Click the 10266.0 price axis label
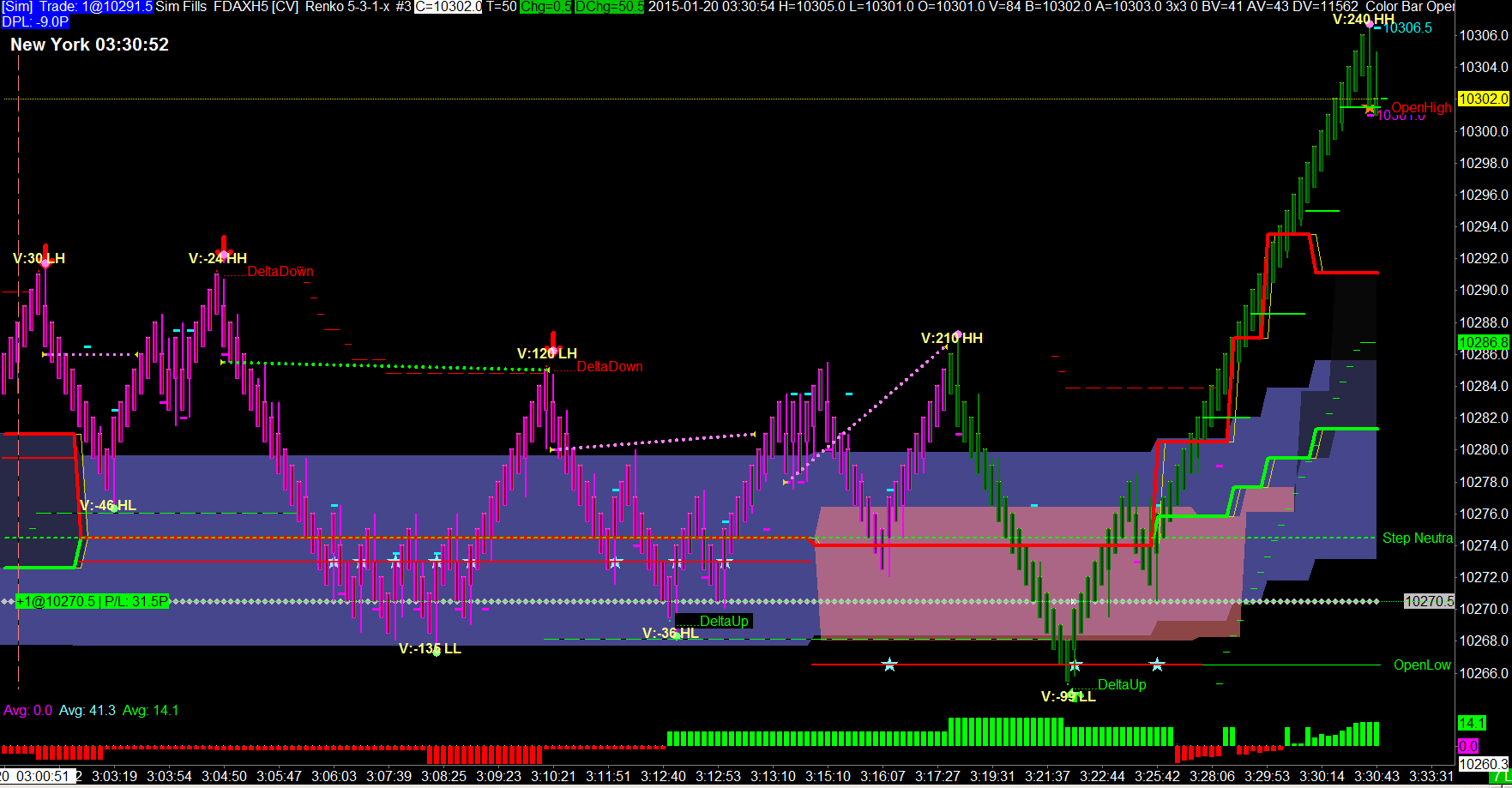 [x=1484, y=673]
